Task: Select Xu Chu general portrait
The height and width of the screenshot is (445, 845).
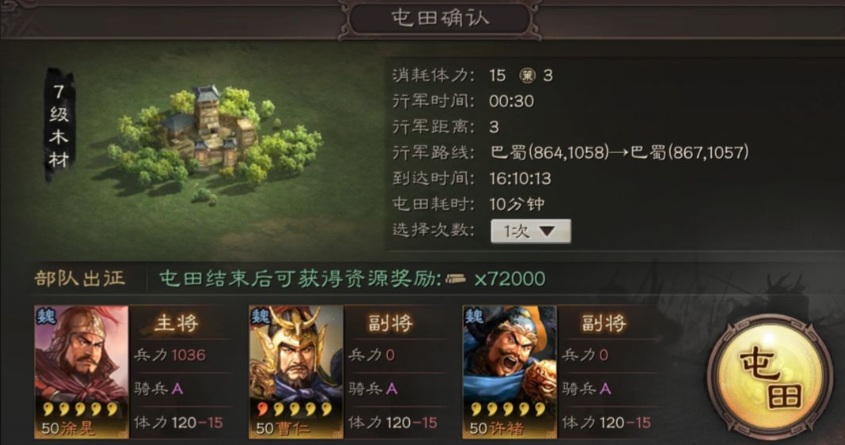Action: (510, 372)
